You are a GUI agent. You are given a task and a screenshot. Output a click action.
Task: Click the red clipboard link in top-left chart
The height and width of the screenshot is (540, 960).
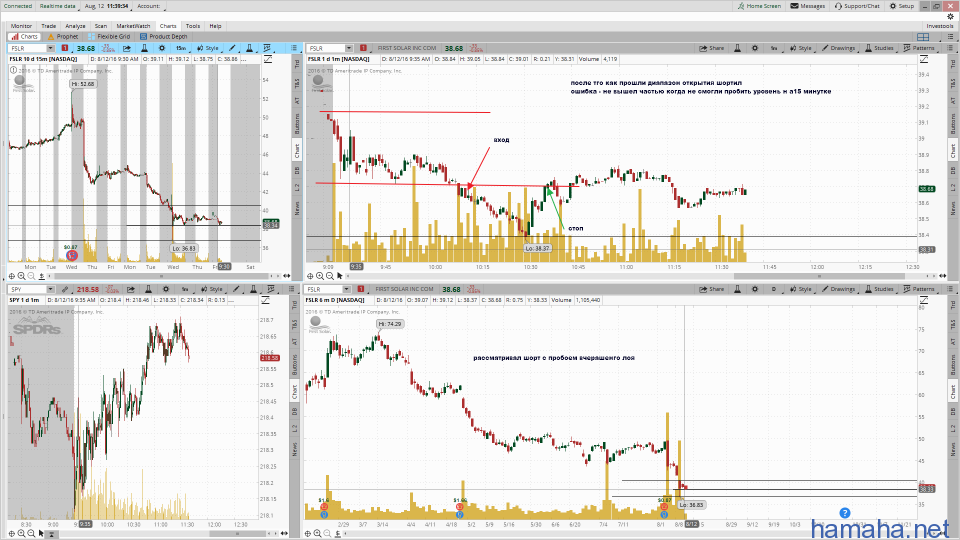click(x=65, y=48)
